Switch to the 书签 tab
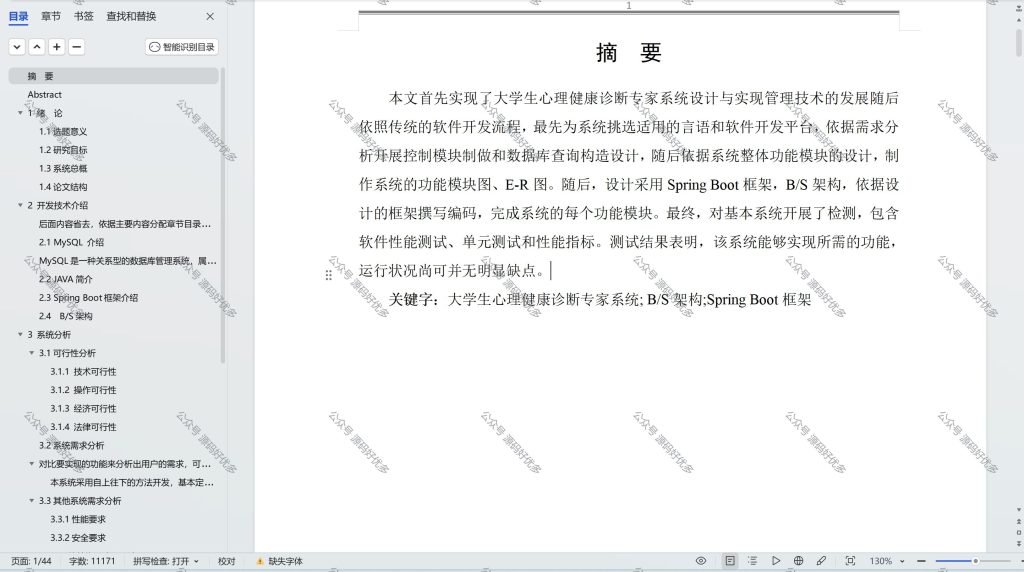The width and height of the screenshot is (1024, 572). [x=83, y=16]
